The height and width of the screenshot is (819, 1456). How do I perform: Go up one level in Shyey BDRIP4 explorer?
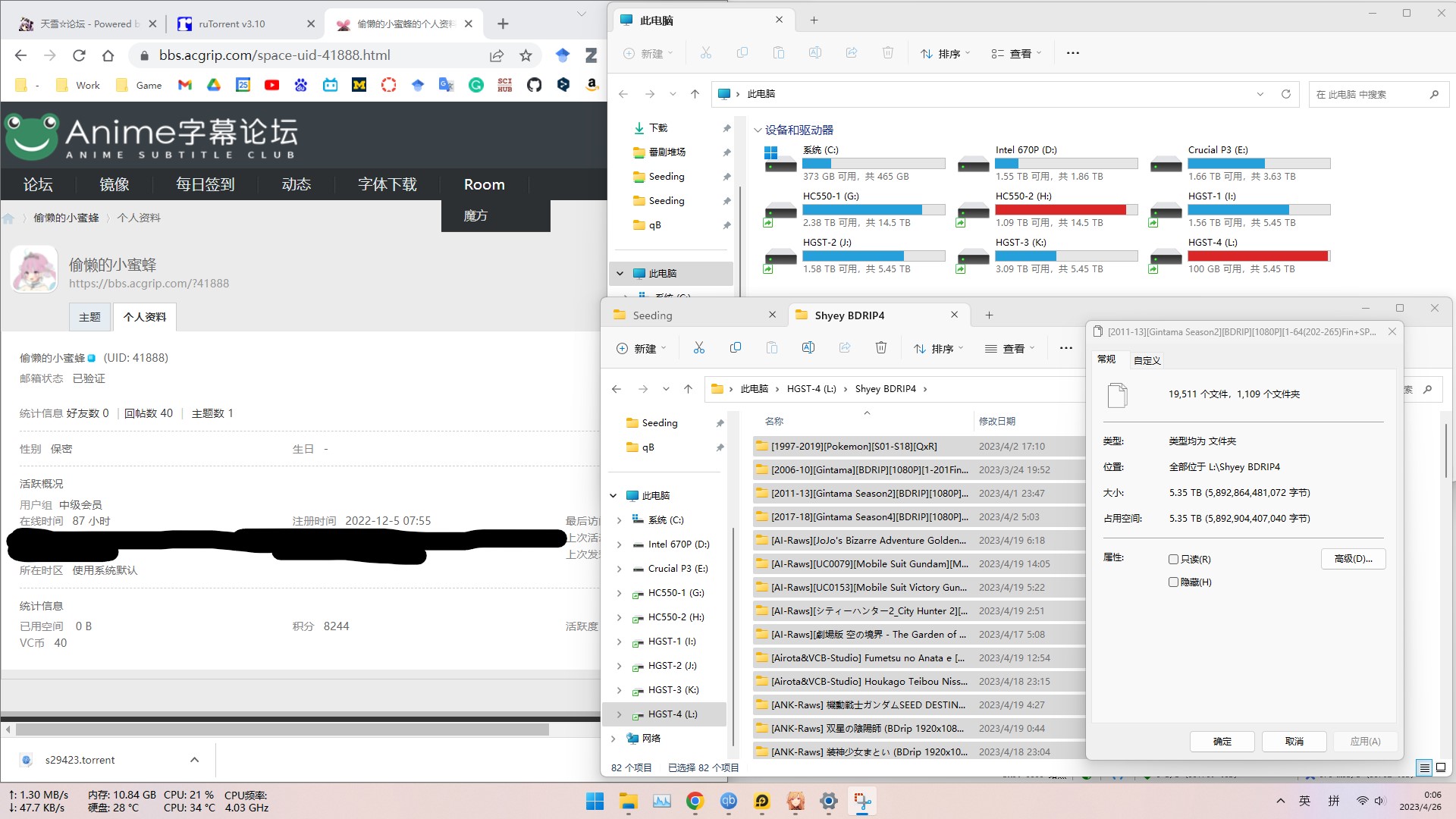coord(688,389)
